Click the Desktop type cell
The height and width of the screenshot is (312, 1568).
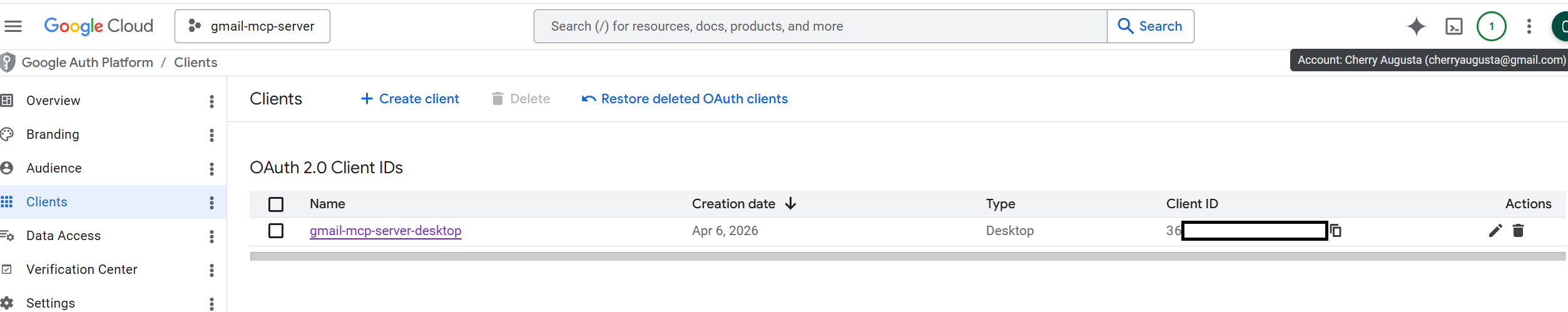(x=1010, y=231)
